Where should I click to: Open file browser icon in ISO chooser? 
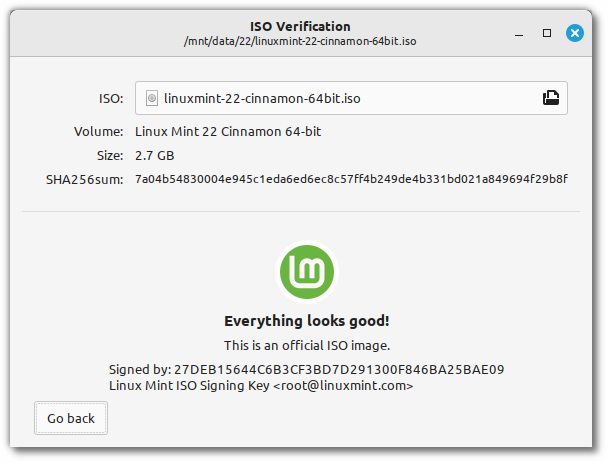(550, 98)
